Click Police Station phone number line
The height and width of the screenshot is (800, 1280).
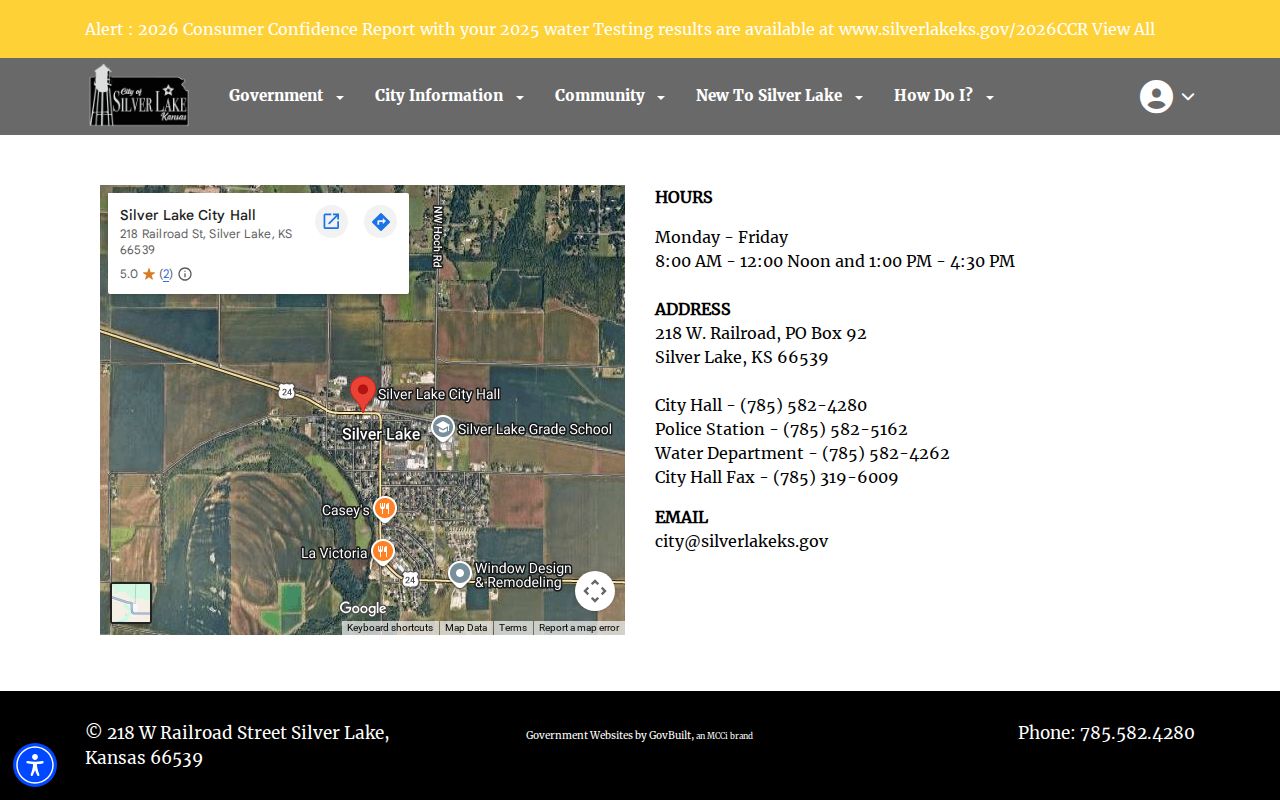(x=782, y=429)
